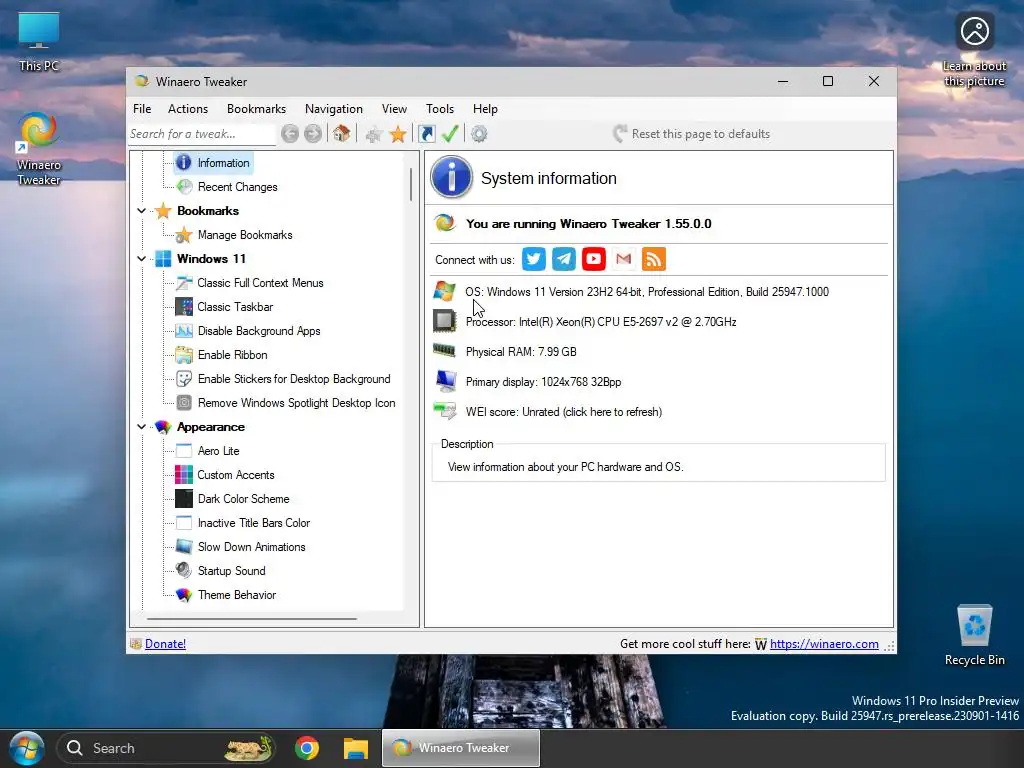Open the Tools menu
Screen dimensions: 1024x768
click(440, 109)
